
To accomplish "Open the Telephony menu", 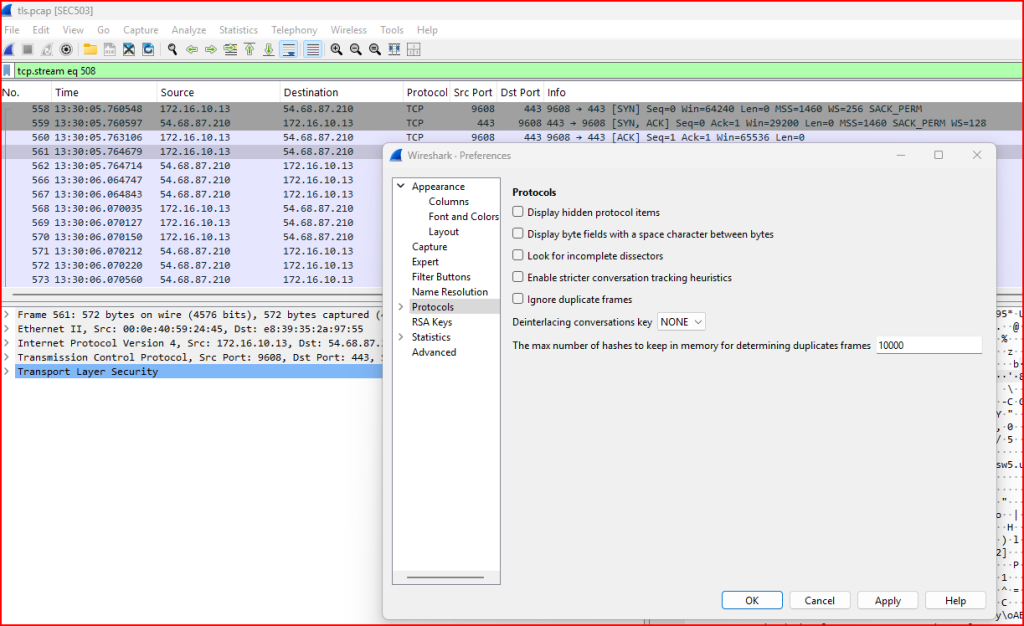I will [x=294, y=30].
